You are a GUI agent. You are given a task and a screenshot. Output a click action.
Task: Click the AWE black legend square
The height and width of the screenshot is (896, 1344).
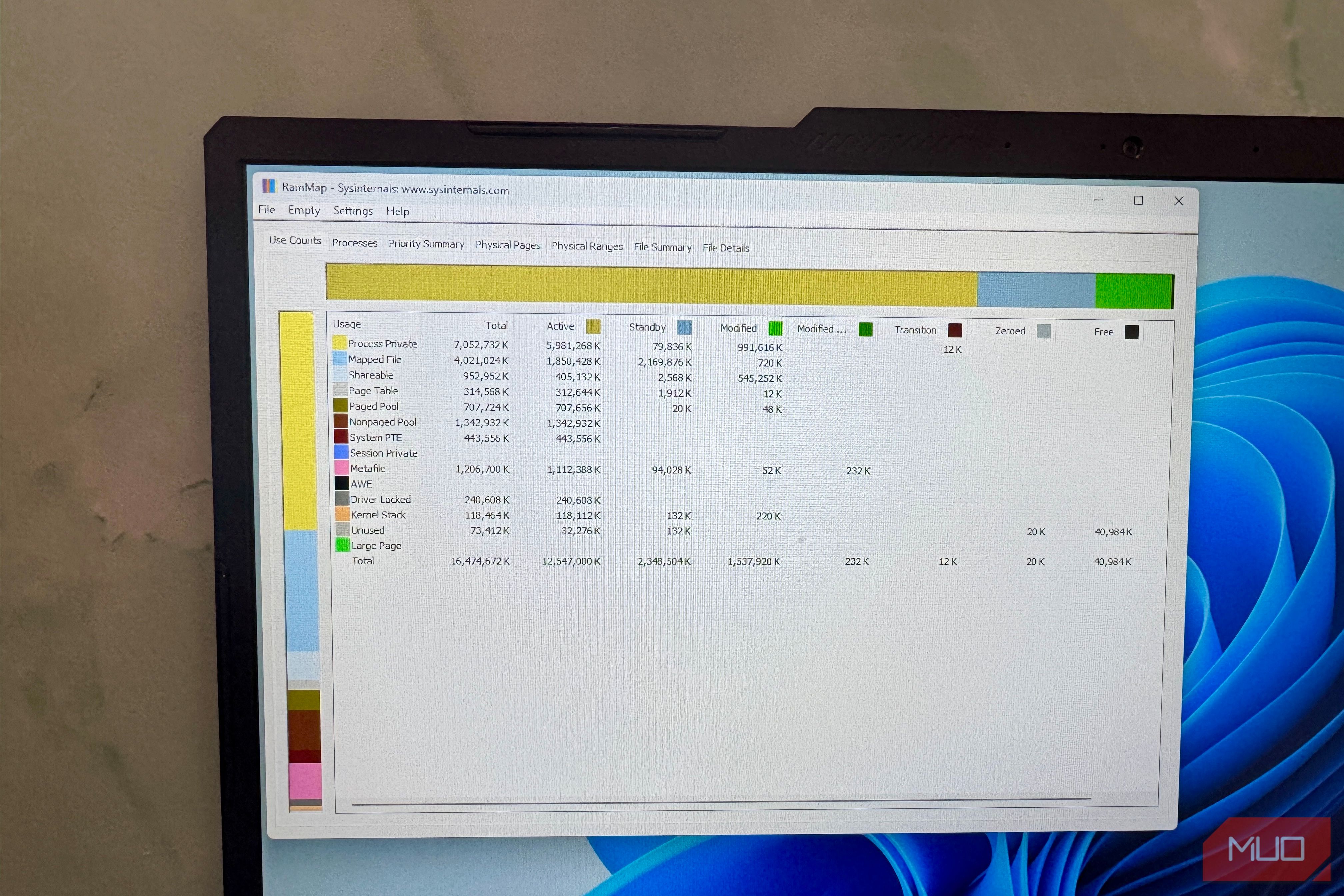[x=341, y=483]
